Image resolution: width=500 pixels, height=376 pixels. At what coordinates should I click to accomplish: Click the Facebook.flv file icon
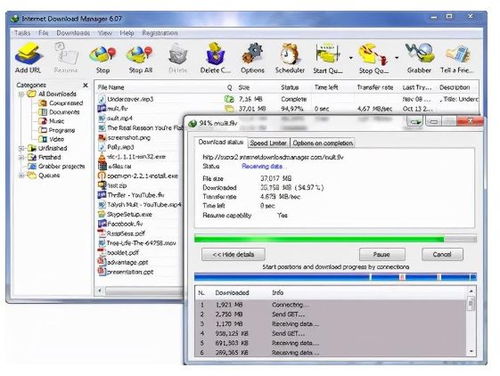[x=101, y=224]
